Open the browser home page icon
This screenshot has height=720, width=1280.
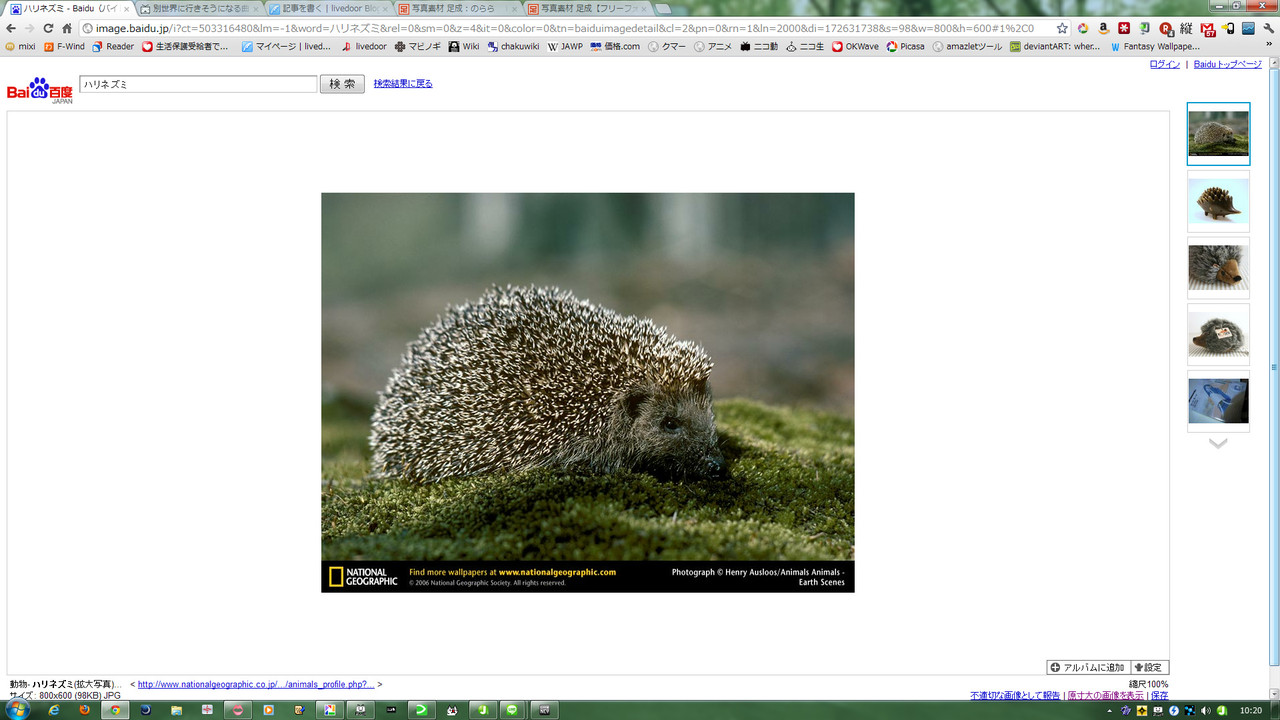pyautogui.click(x=67, y=28)
